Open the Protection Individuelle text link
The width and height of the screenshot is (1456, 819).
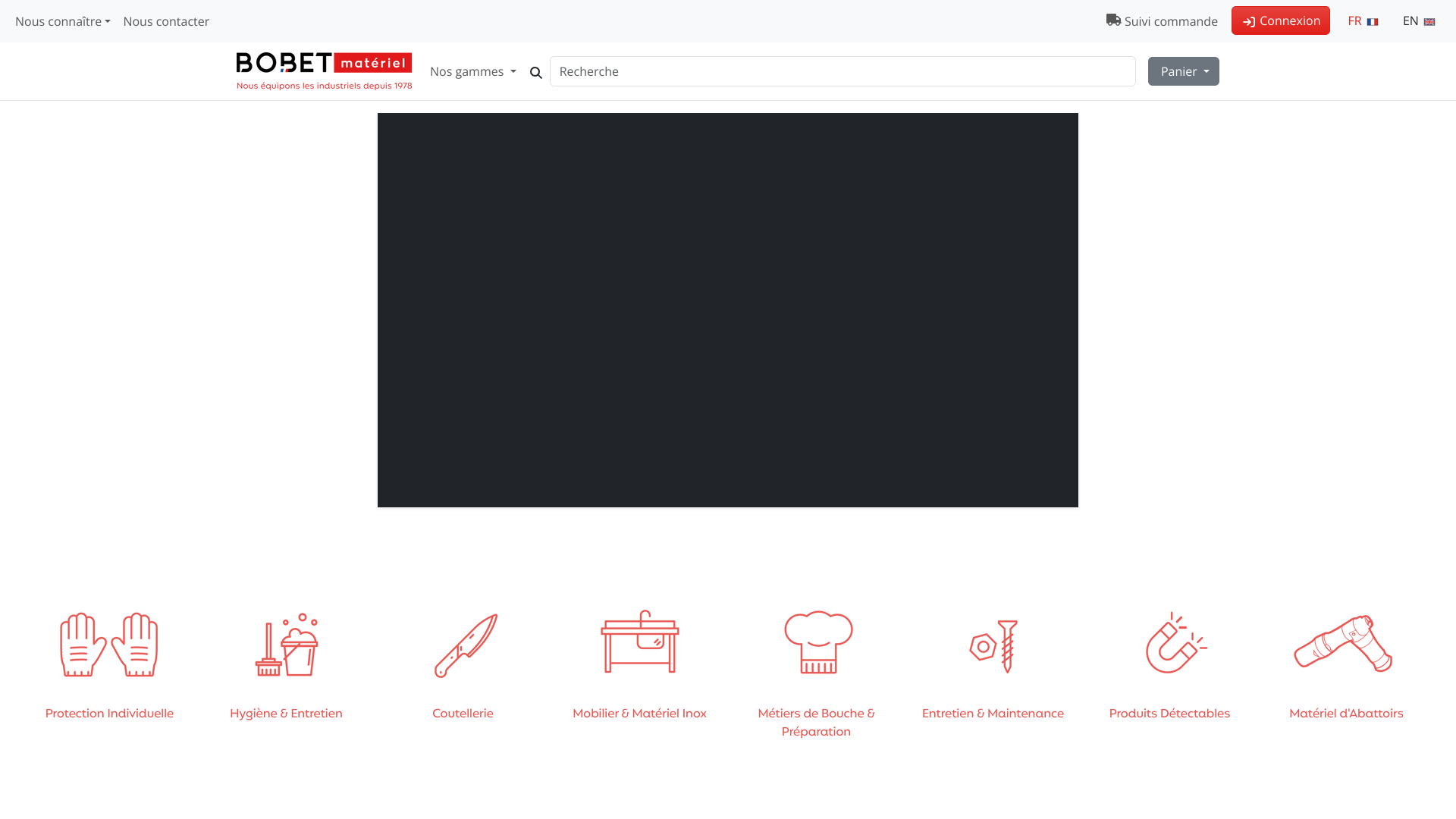coord(109,714)
